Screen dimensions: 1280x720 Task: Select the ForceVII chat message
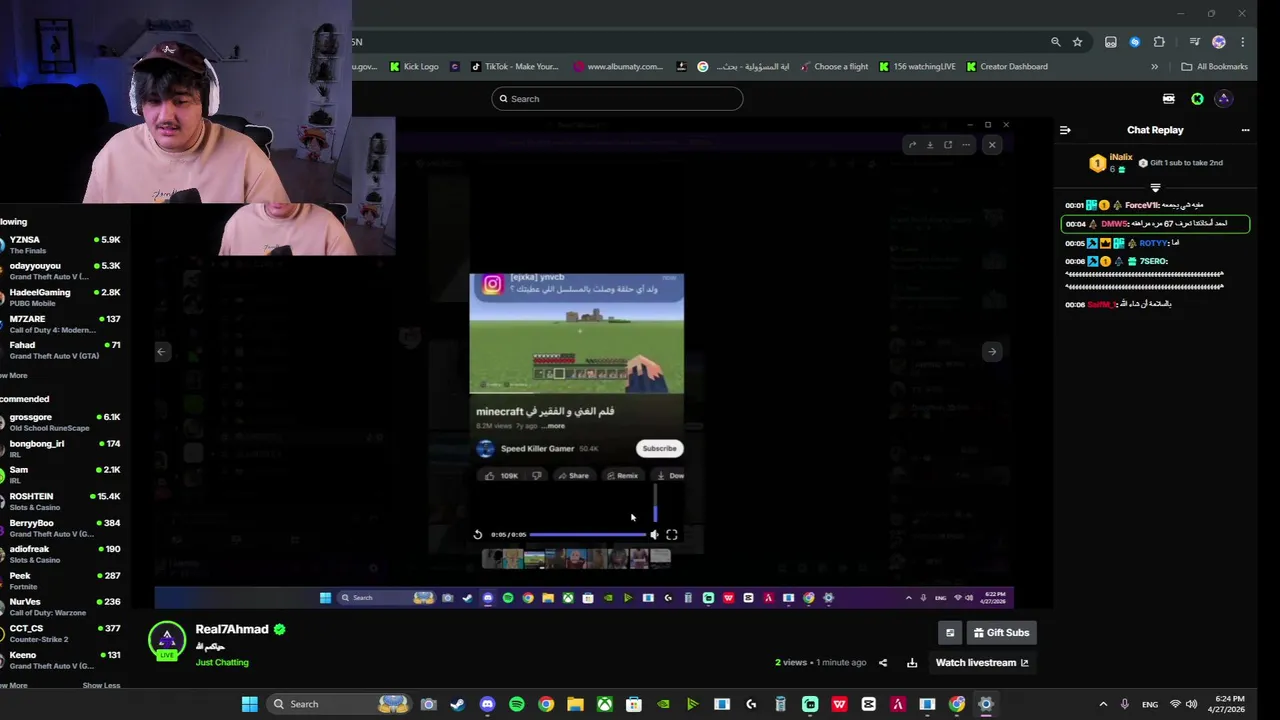[x=1155, y=205]
